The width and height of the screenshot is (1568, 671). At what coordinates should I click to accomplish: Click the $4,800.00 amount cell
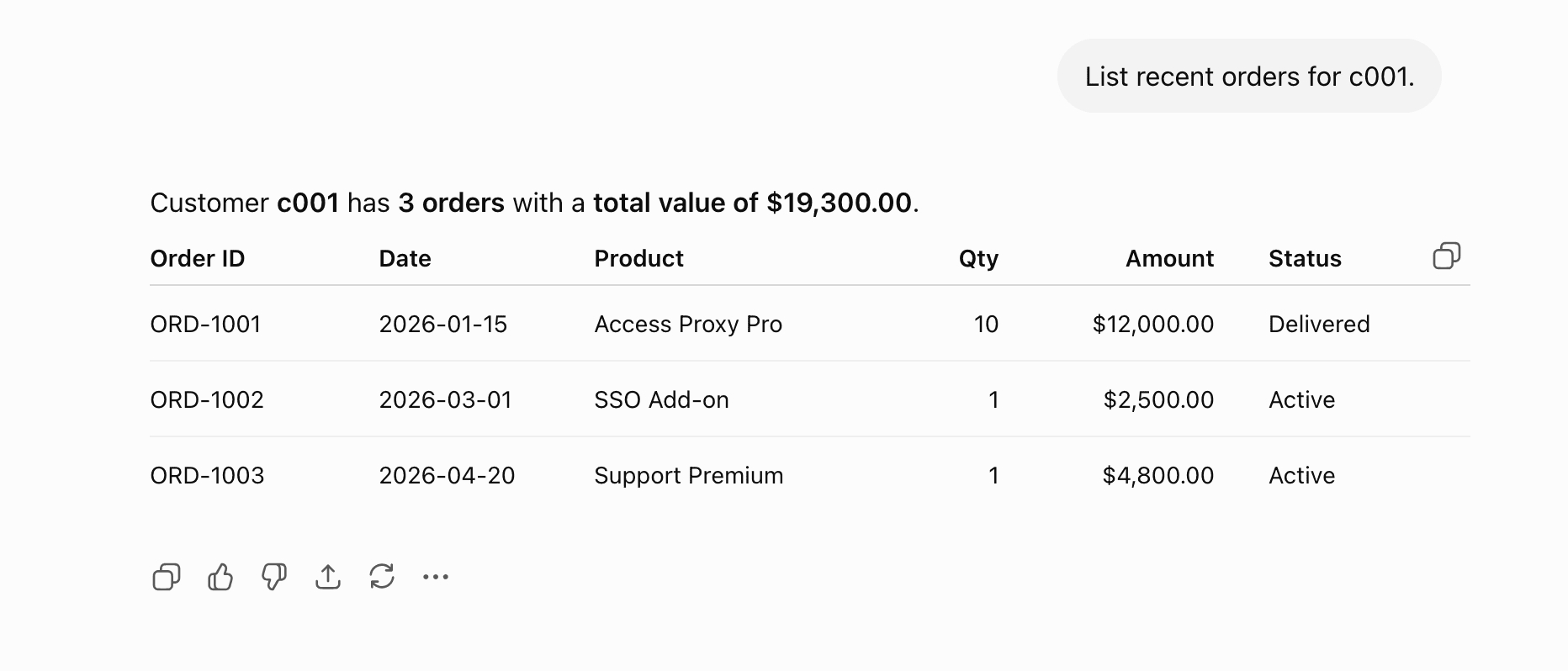pos(1158,475)
